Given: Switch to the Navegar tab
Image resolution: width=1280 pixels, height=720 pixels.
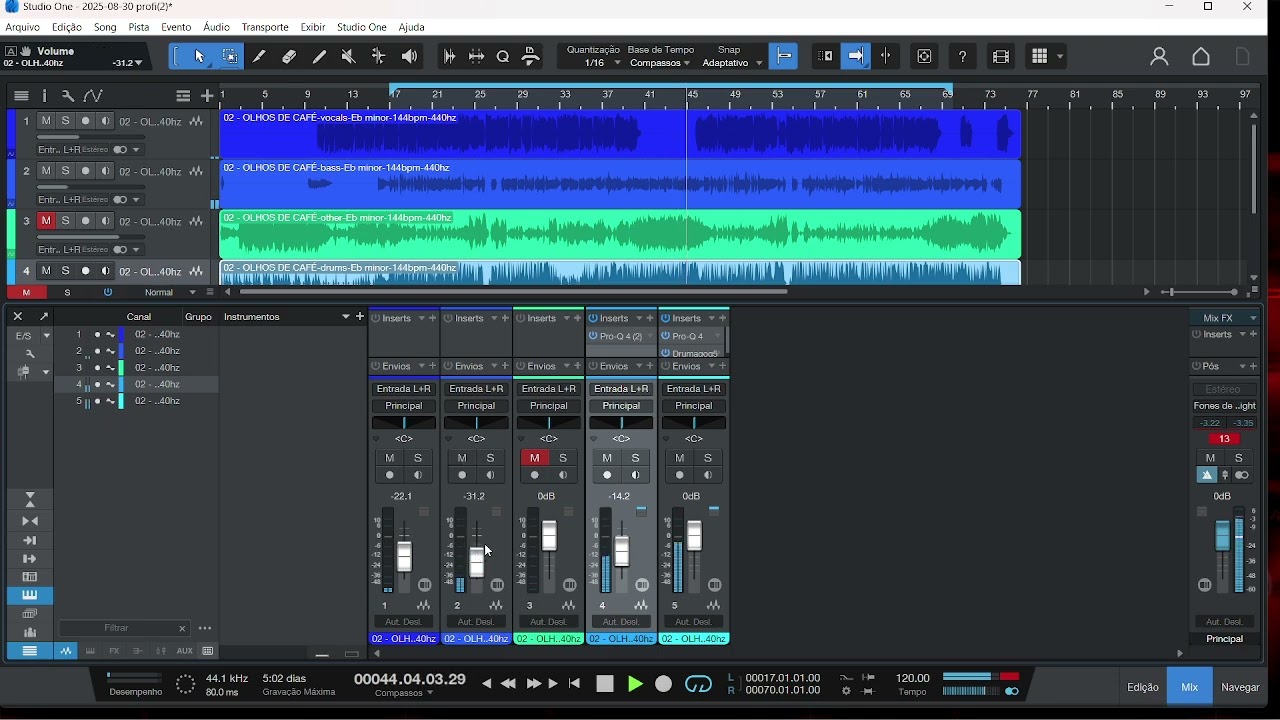Looking at the screenshot, I should [x=1241, y=687].
